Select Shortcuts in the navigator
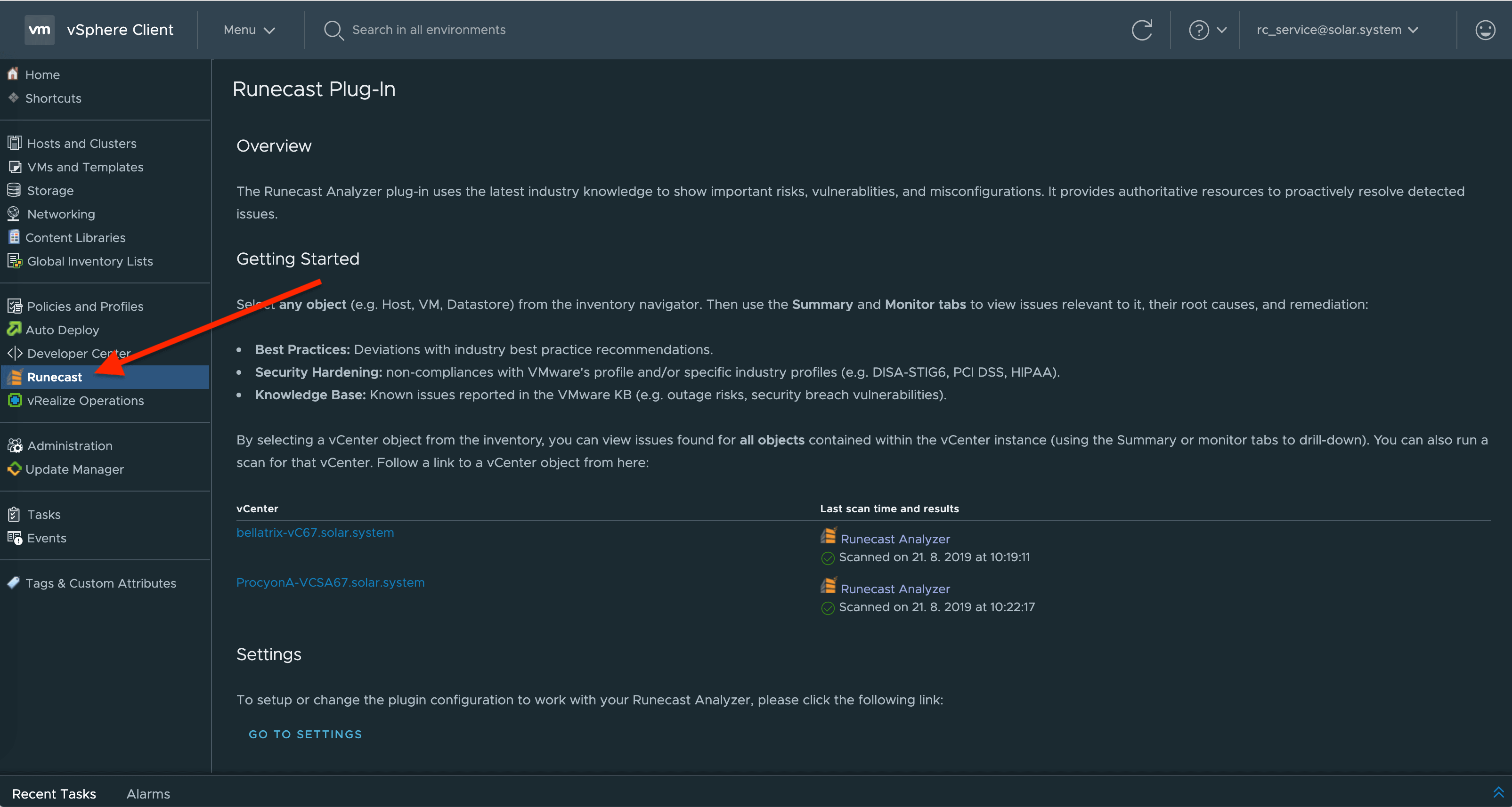Viewport: 1512px width, 807px height. 53,98
